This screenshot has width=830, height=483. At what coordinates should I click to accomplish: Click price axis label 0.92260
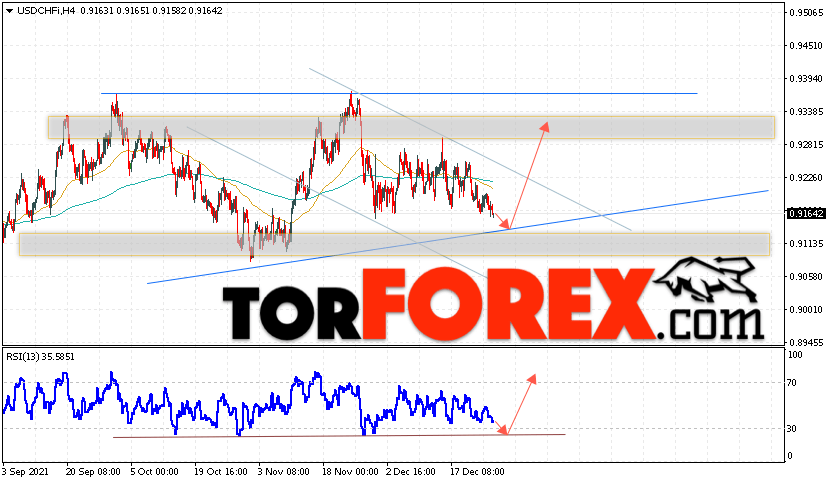pos(806,177)
